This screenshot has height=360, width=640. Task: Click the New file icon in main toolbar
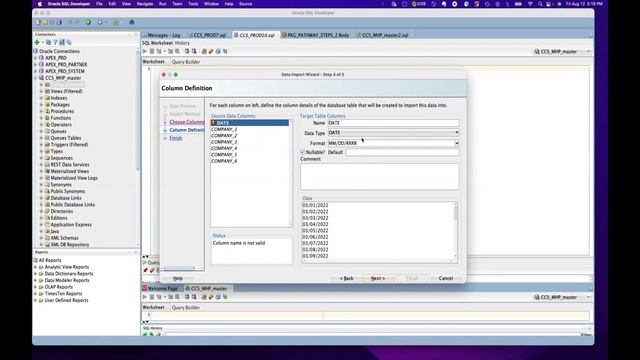tap(39, 22)
